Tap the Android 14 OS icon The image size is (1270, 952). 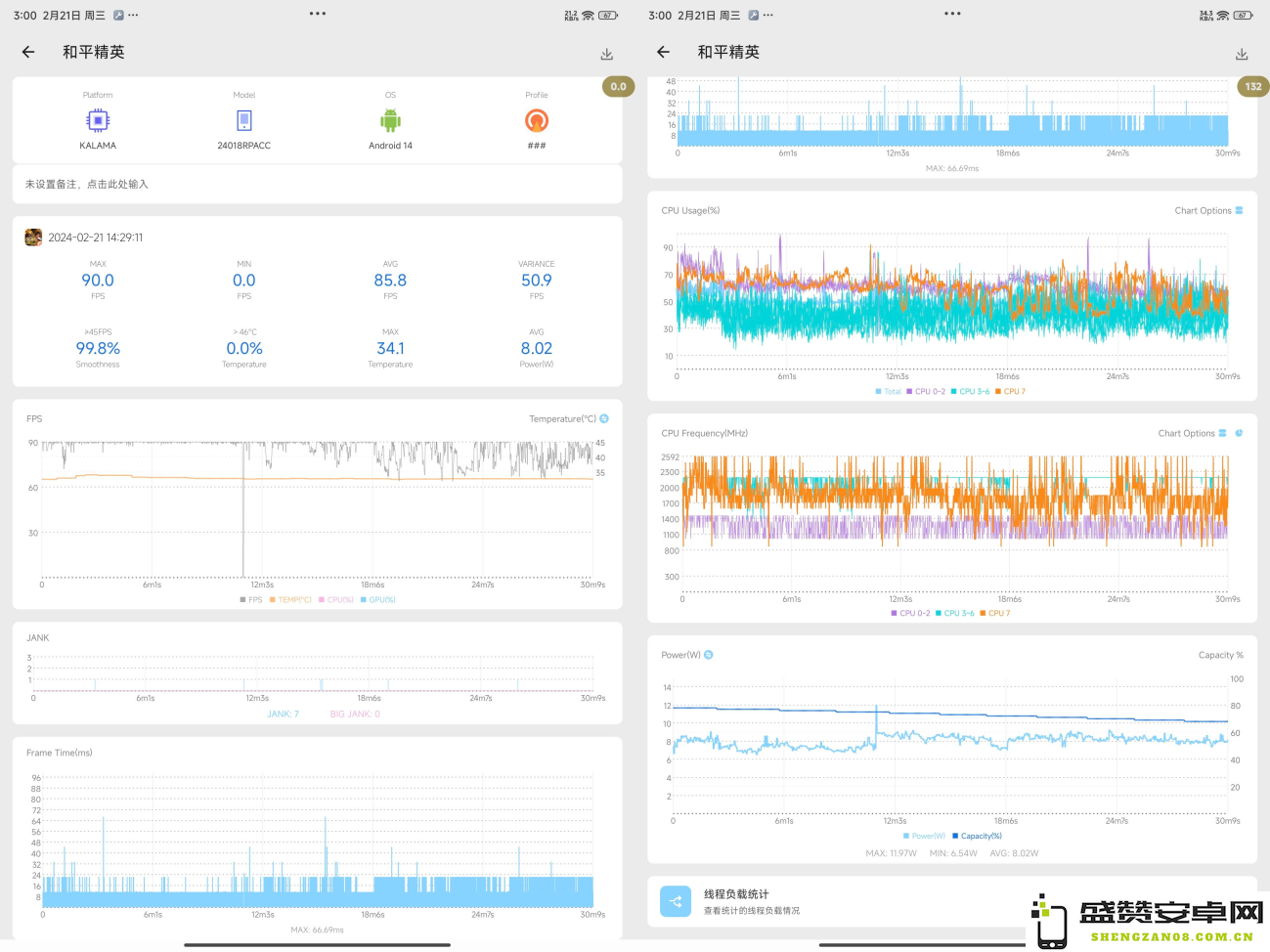(390, 120)
